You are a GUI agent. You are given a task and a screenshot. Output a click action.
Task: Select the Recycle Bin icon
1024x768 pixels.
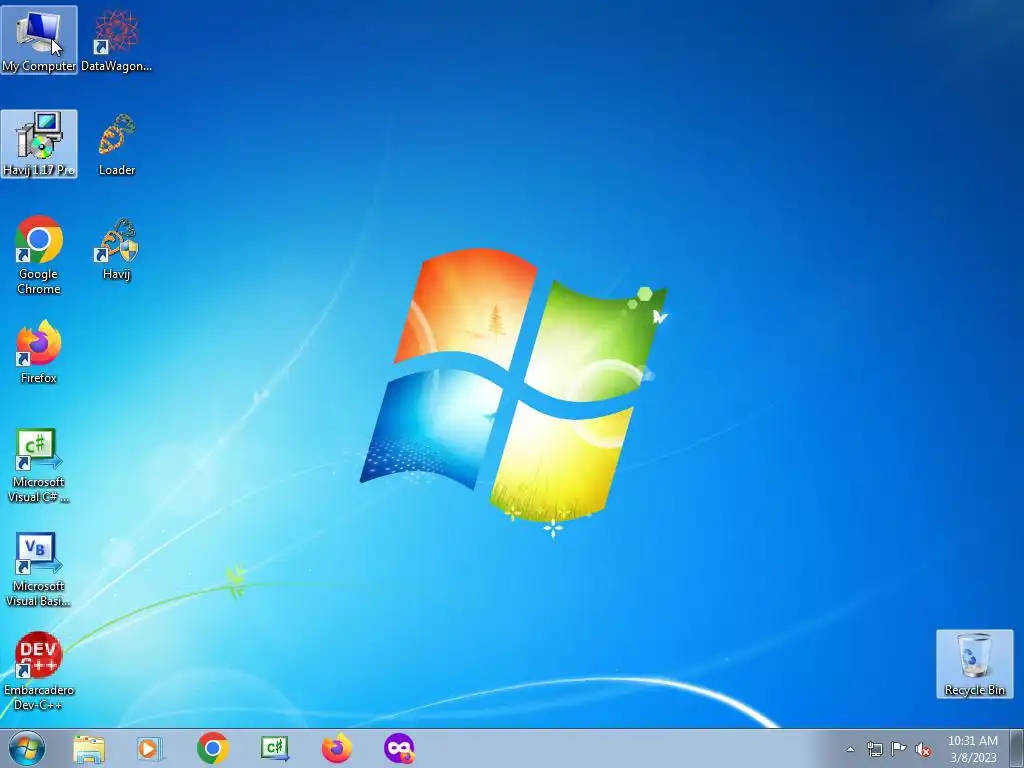974,664
